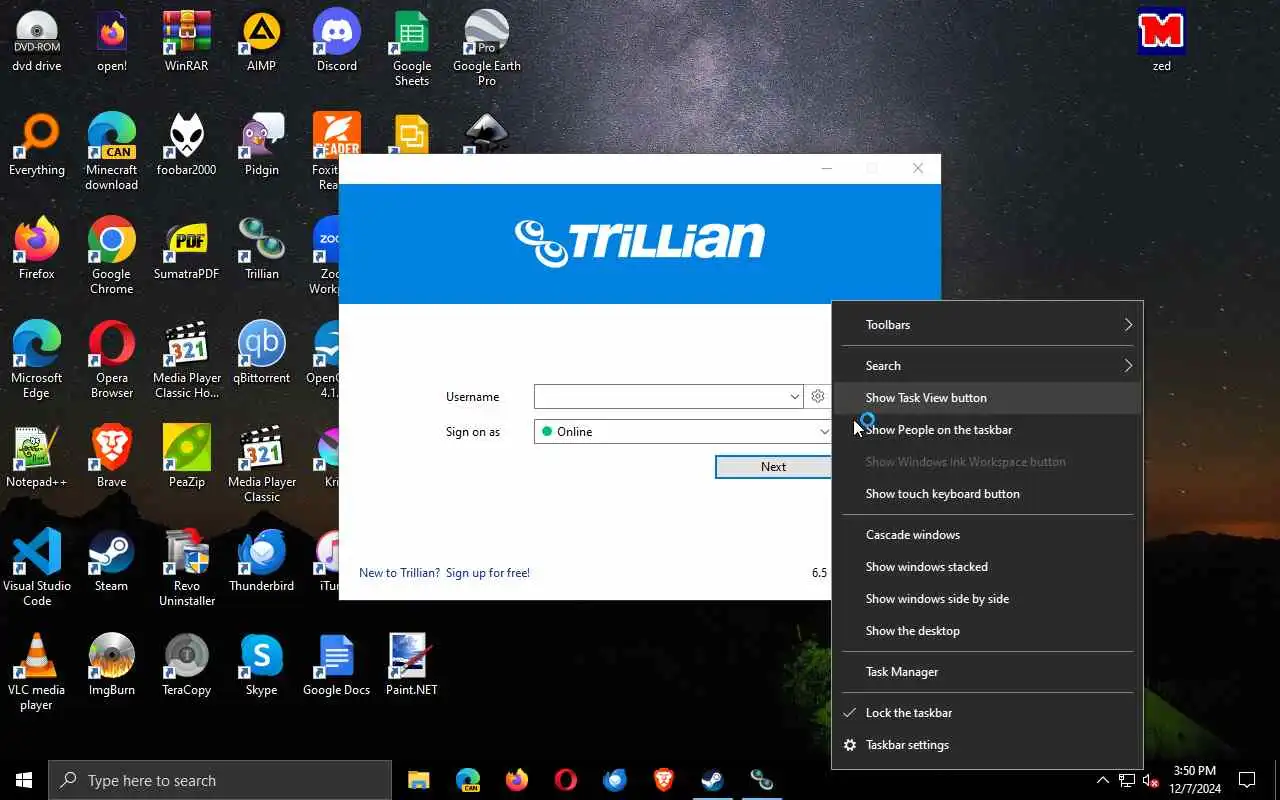1280x800 pixels.
Task: Open the Discord desktop shortcut
Action: (337, 41)
